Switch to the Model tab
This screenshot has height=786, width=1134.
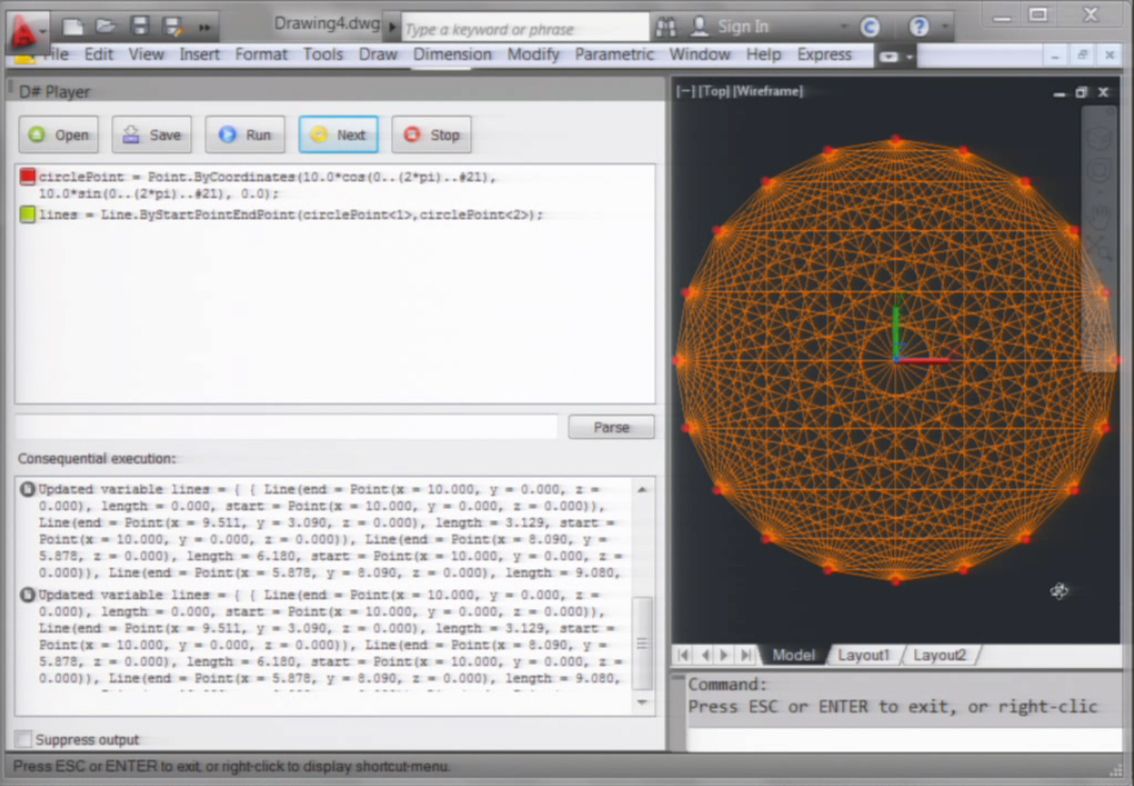[x=793, y=655]
